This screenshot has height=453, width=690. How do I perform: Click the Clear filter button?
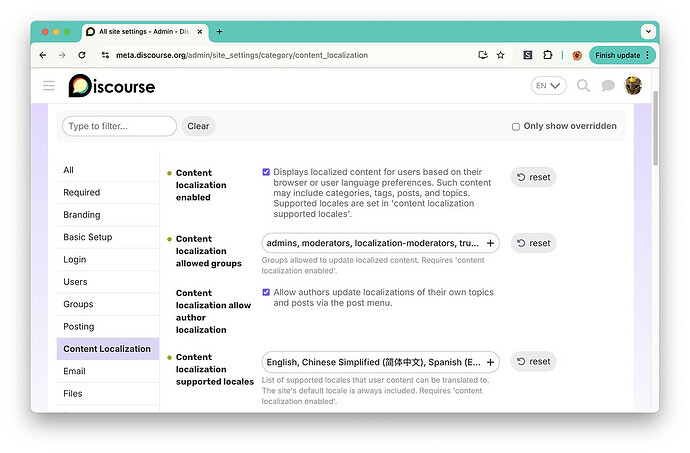coord(198,126)
